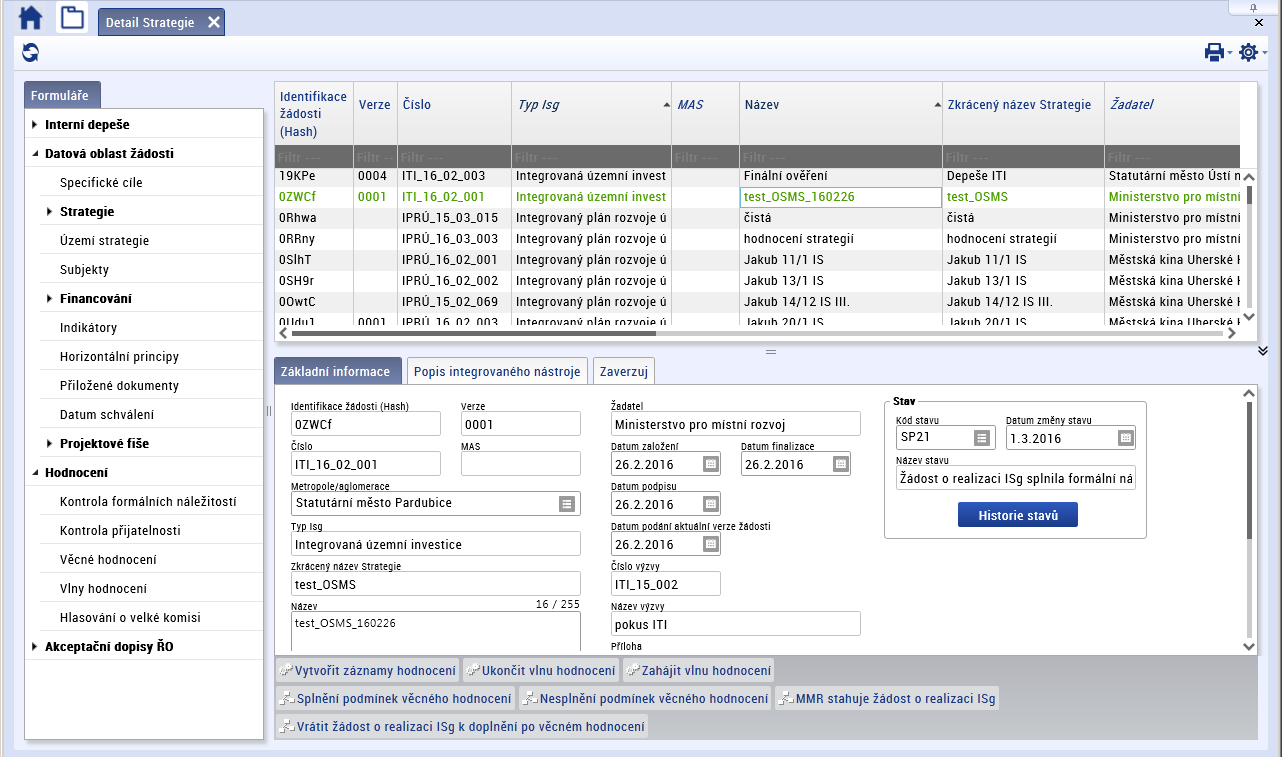Sort by Typ Isg column header

[591, 104]
